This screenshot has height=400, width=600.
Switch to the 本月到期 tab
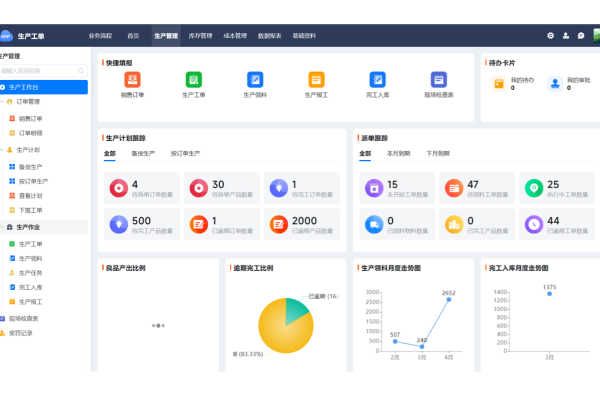(398, 153)
